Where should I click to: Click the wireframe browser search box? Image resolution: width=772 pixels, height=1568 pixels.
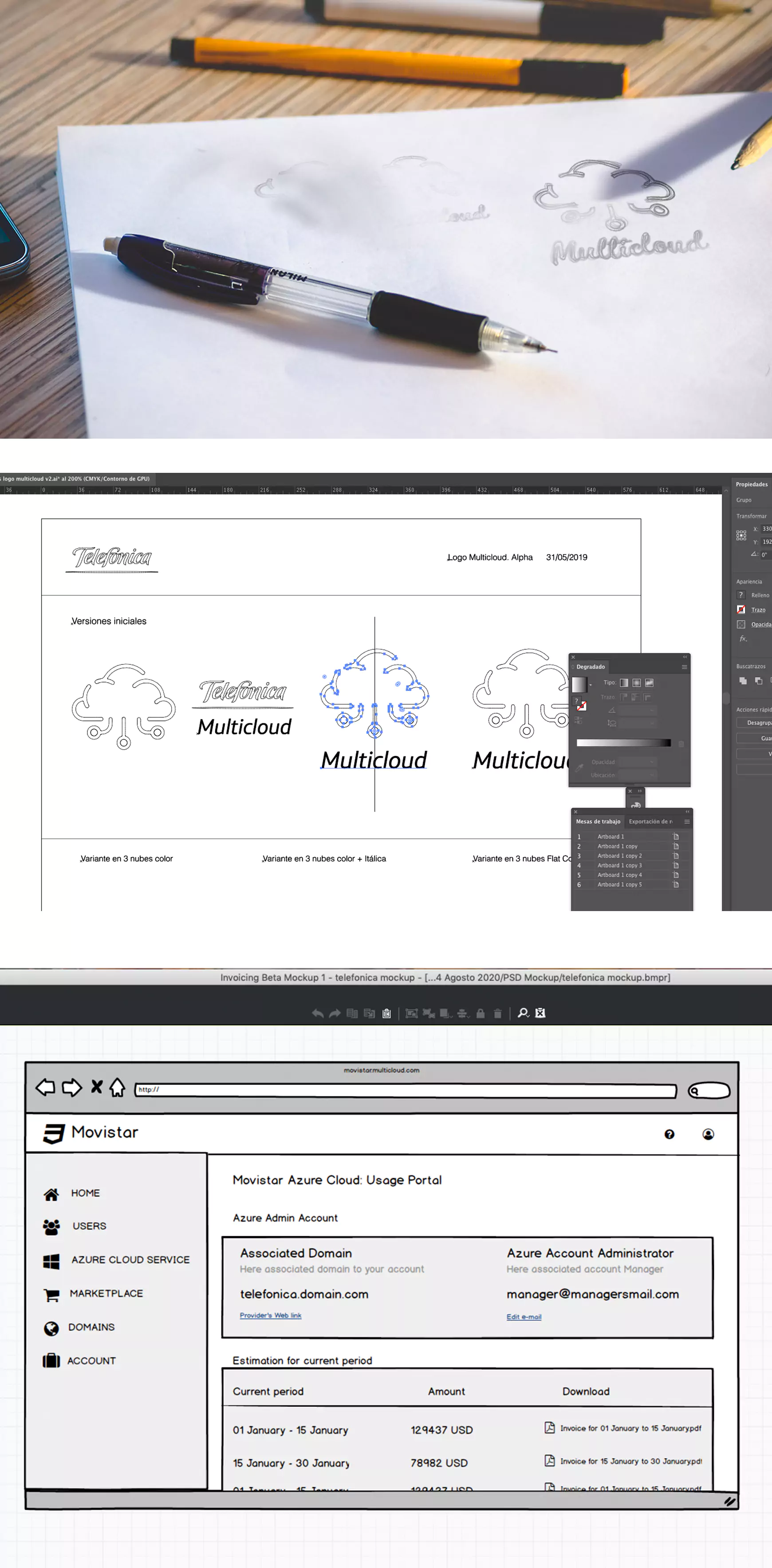[x=709, y=1091]
